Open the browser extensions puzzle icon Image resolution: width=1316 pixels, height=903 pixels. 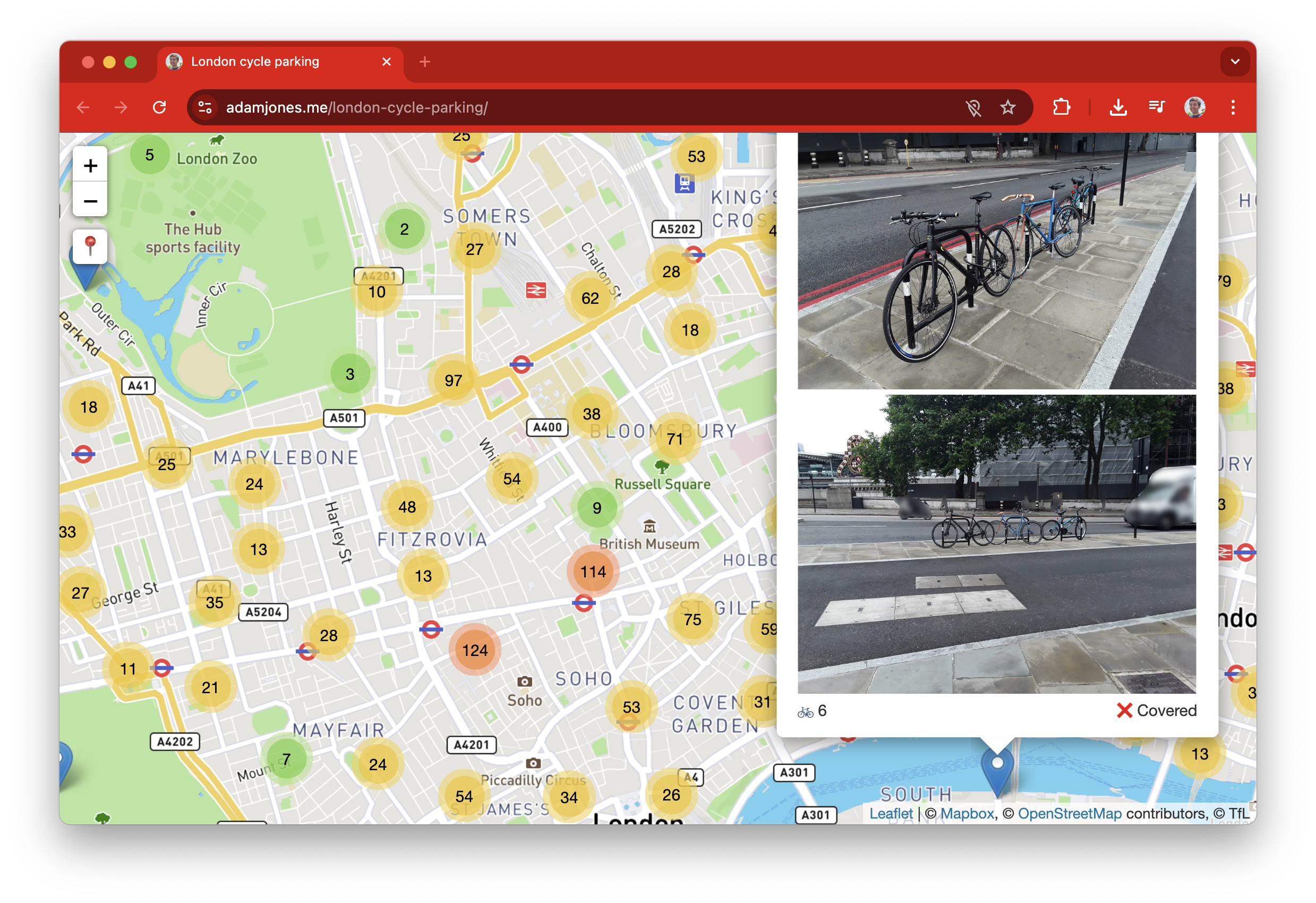(x=1061, y=107)
